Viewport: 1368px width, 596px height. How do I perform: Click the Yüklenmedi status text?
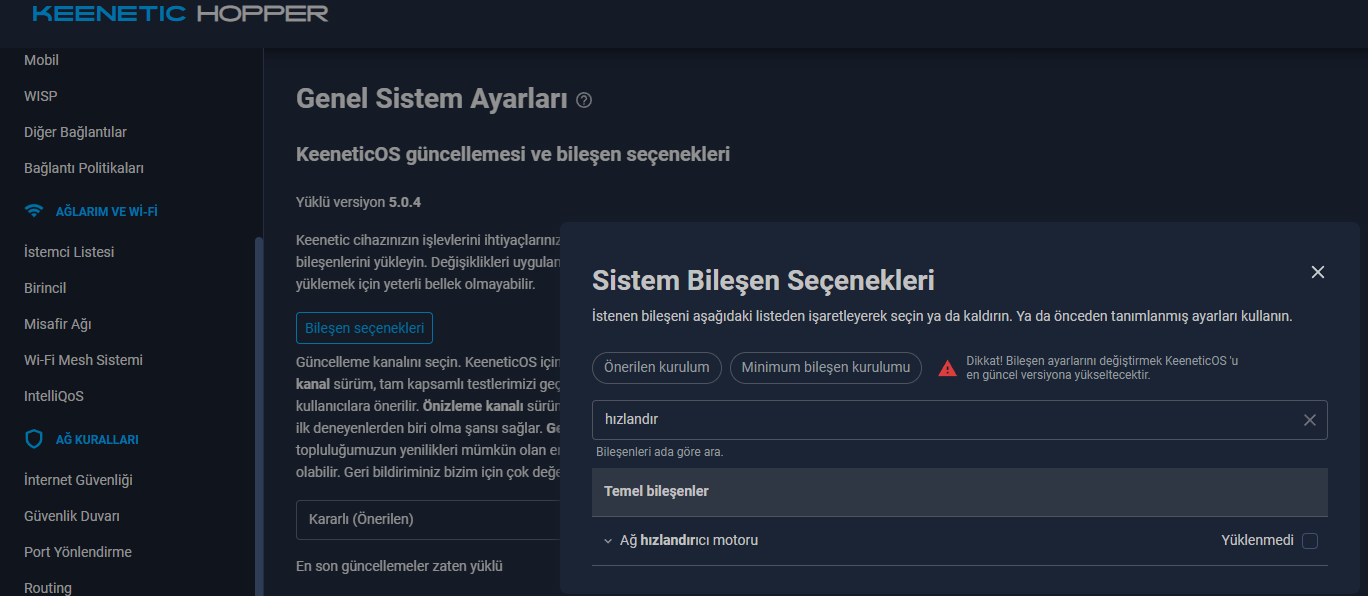(x=1257, y=541)
